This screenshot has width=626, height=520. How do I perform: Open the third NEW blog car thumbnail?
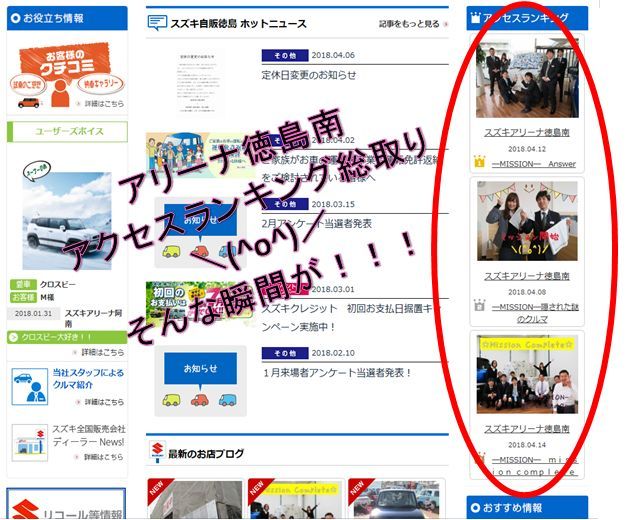pos(396,499)
